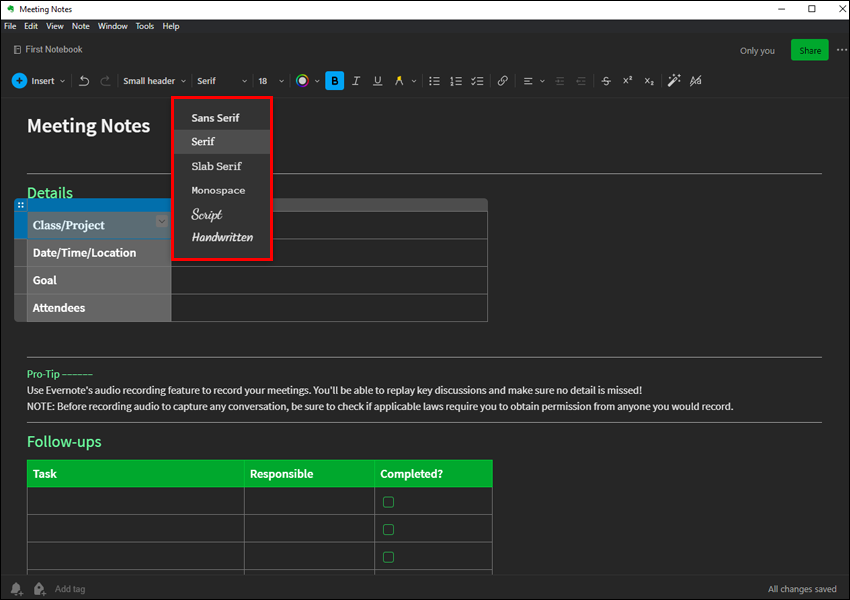Insert a bulleted list

coord(434,81)
